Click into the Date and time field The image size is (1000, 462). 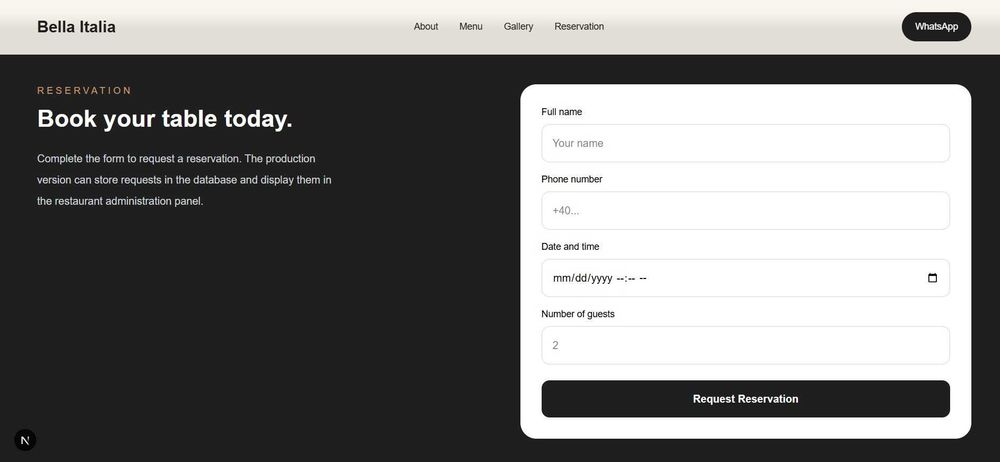tap(746, 278)
